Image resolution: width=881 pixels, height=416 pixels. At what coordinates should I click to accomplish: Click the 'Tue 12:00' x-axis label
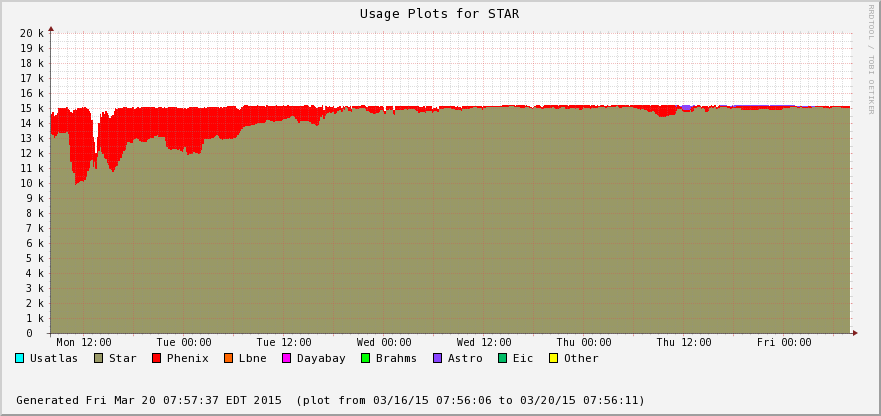[x=284, y=342]
